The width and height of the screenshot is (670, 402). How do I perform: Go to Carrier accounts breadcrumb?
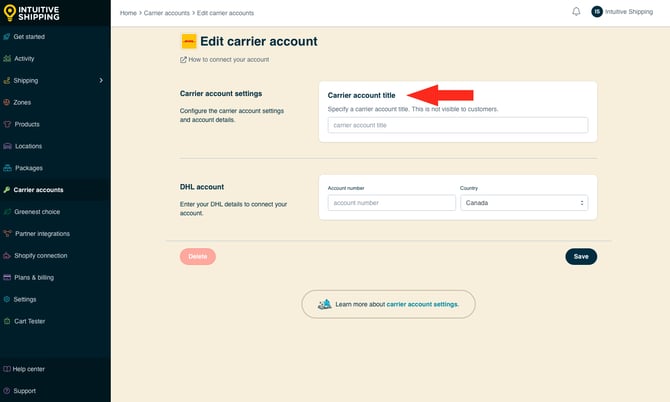167,13
